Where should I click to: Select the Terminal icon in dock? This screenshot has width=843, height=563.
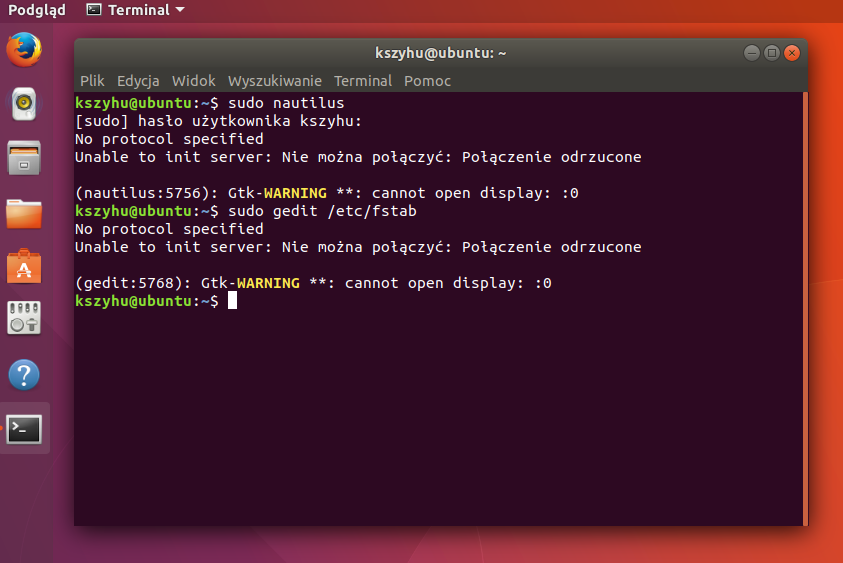click(24, 429)
